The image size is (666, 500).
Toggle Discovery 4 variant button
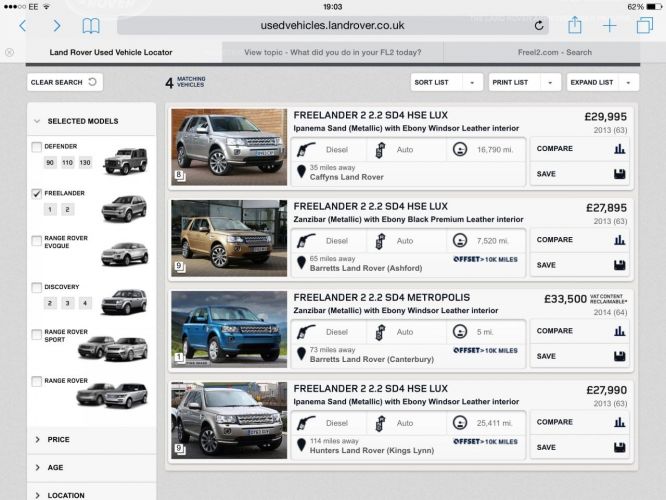tap(85, 303)
